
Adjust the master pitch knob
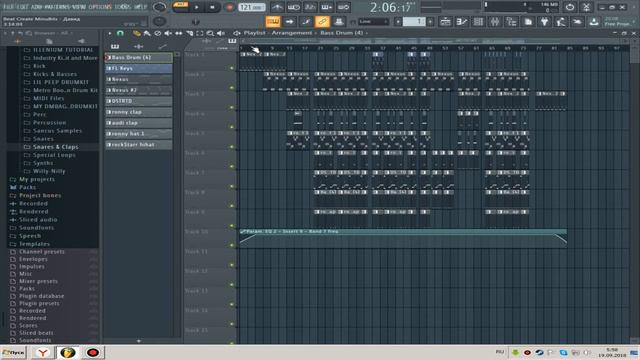click(160, 21)
